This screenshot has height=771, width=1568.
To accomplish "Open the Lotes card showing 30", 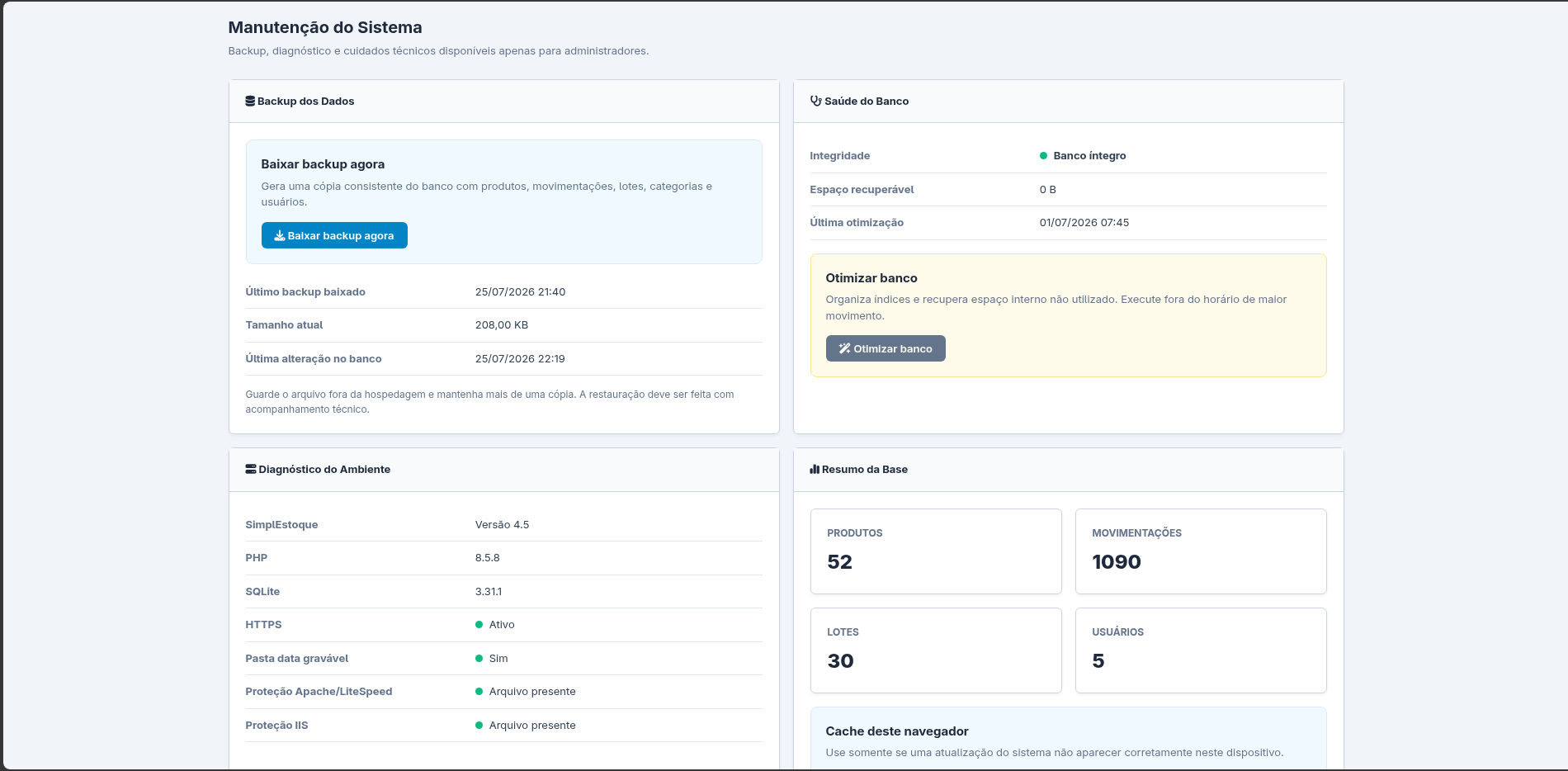I will click(936, 650).
